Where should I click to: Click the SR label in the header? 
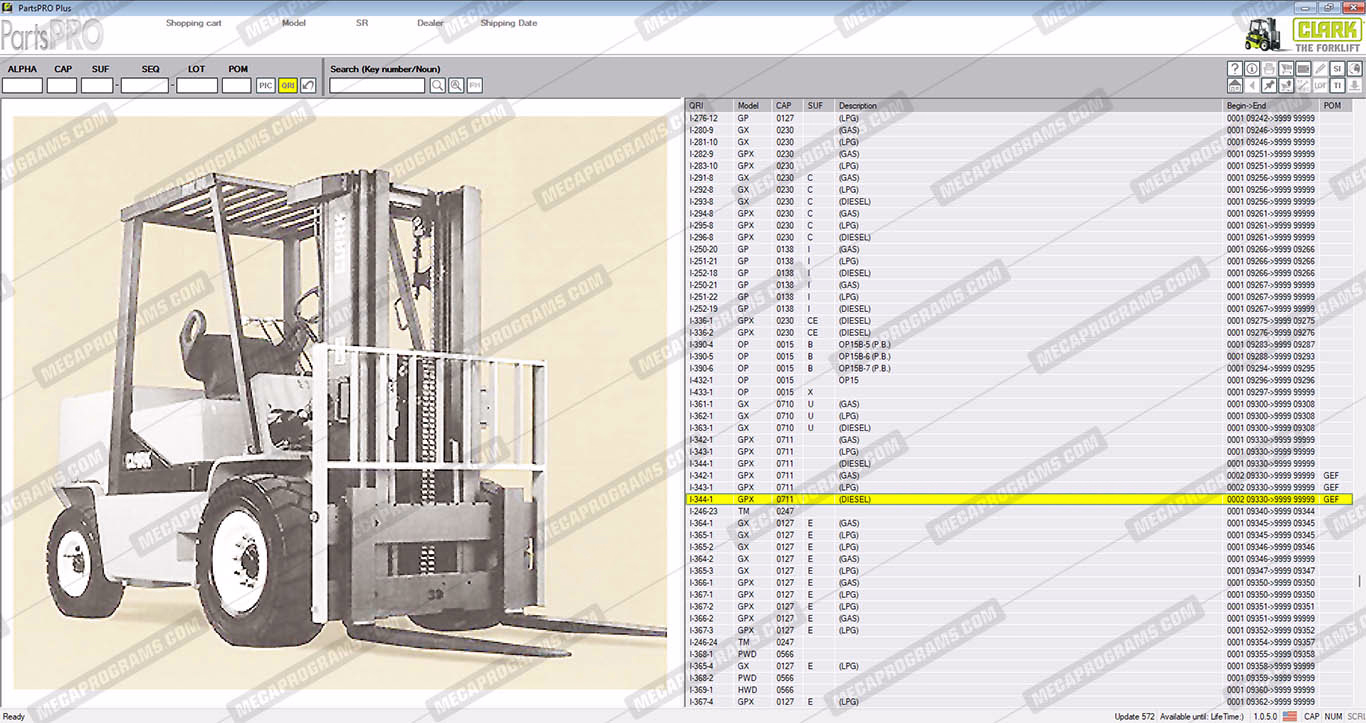pos(362,23)
